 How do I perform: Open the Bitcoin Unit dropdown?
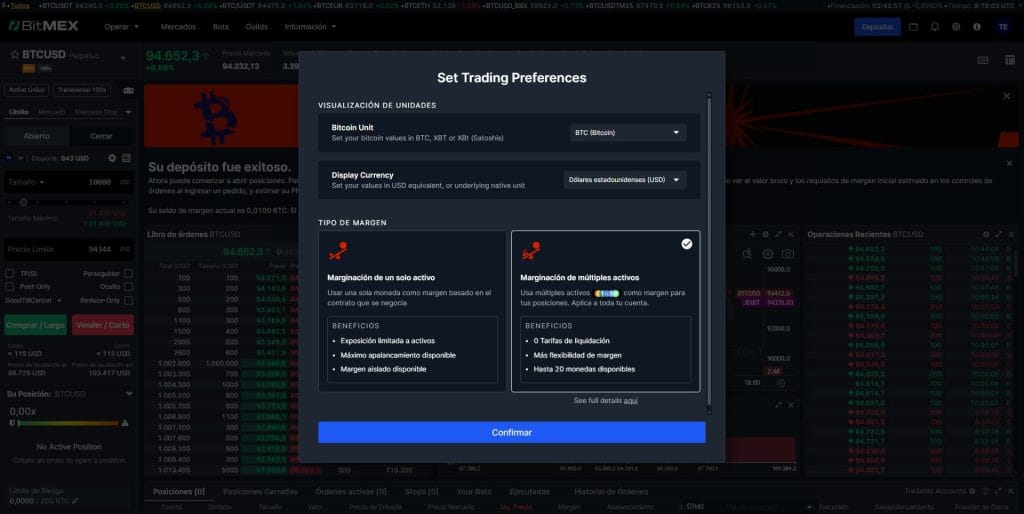coord(627,132)
